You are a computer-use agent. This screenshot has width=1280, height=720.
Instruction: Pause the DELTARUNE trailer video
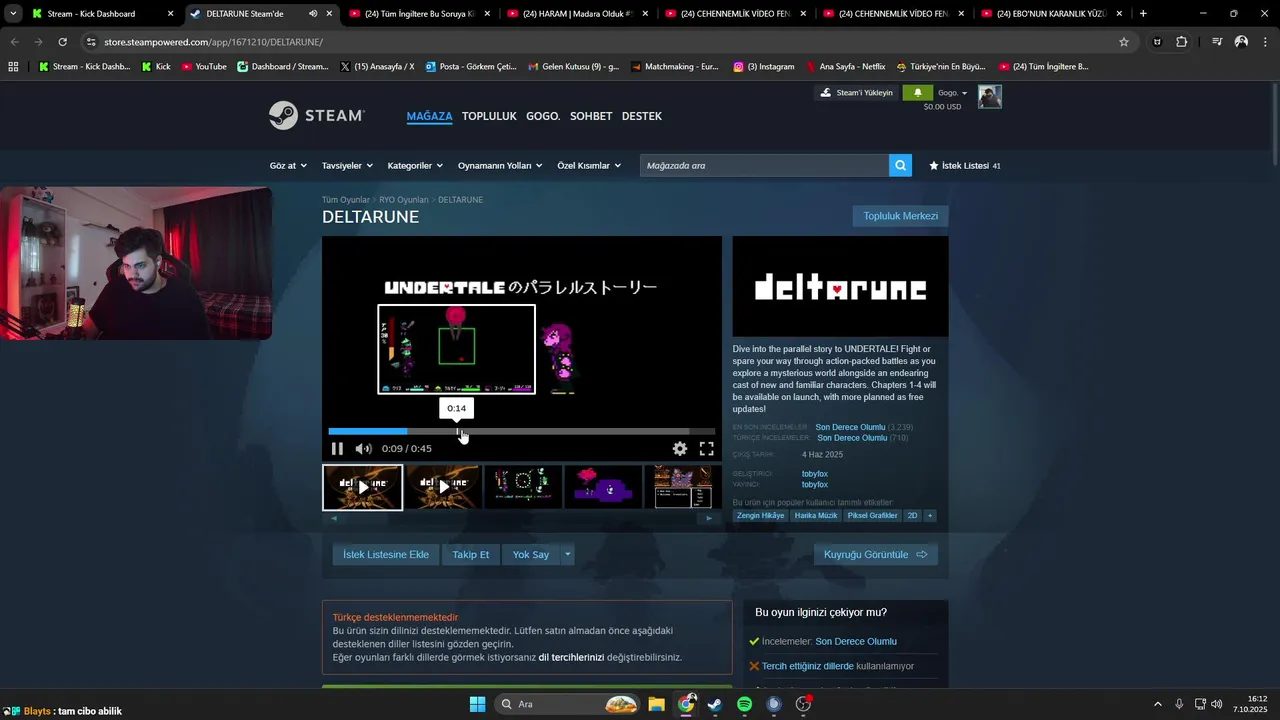tap(337, 449)
